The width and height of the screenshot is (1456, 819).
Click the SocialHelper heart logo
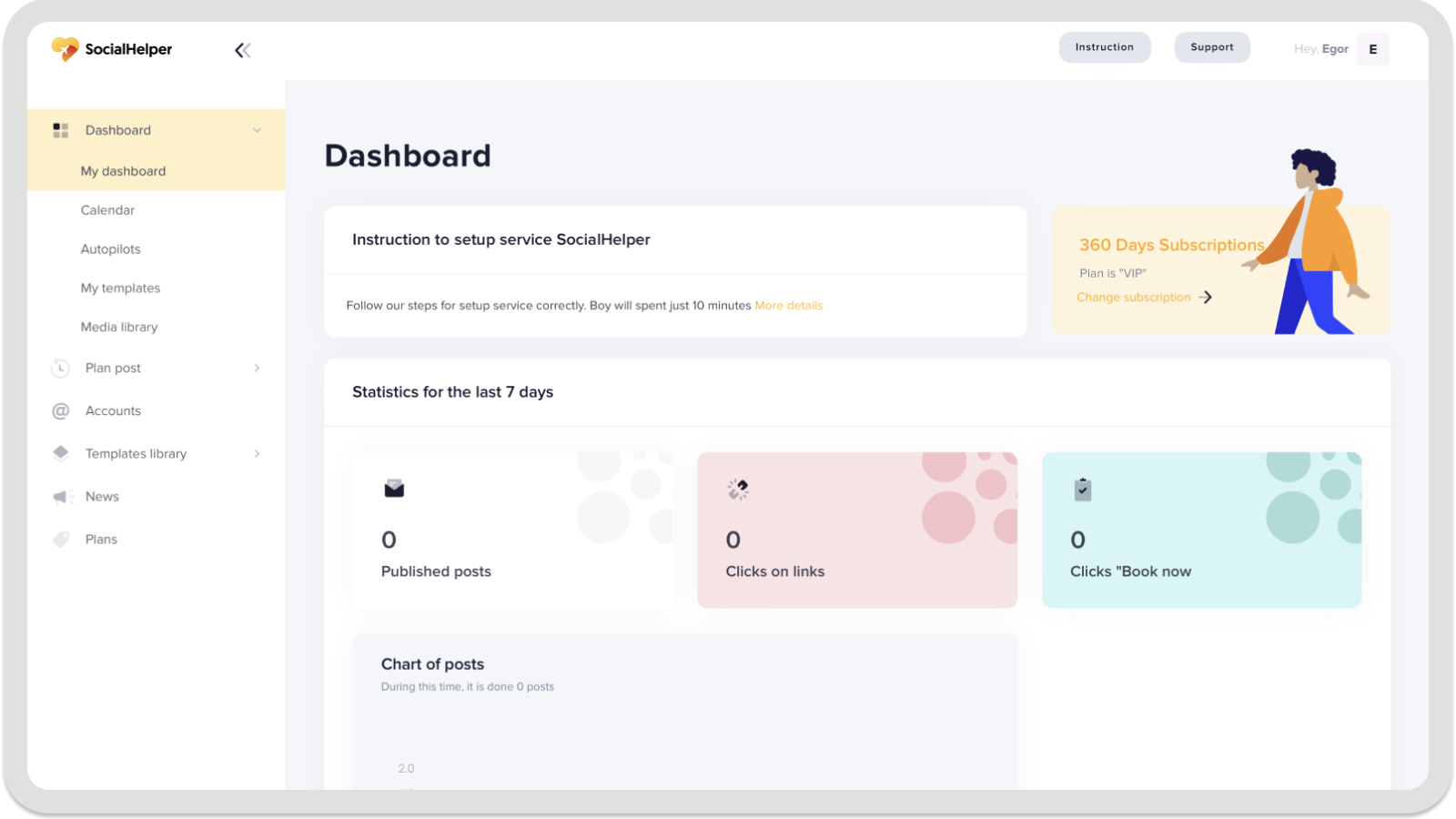coord(65,49)
